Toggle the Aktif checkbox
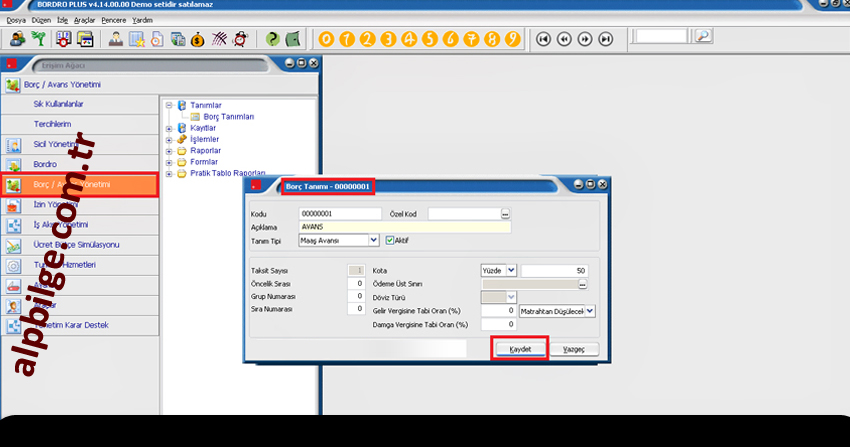The image size is (850, 447). pyautogui.click(x=390, y=240)
